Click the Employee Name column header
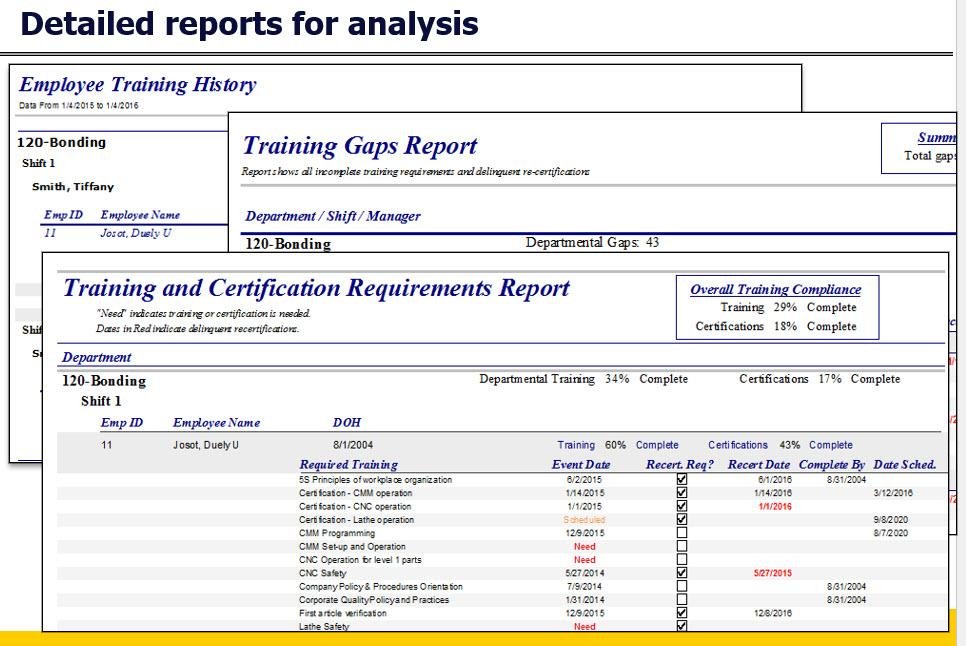Screen dimensions: 966x646 click(x=216, y=422)
